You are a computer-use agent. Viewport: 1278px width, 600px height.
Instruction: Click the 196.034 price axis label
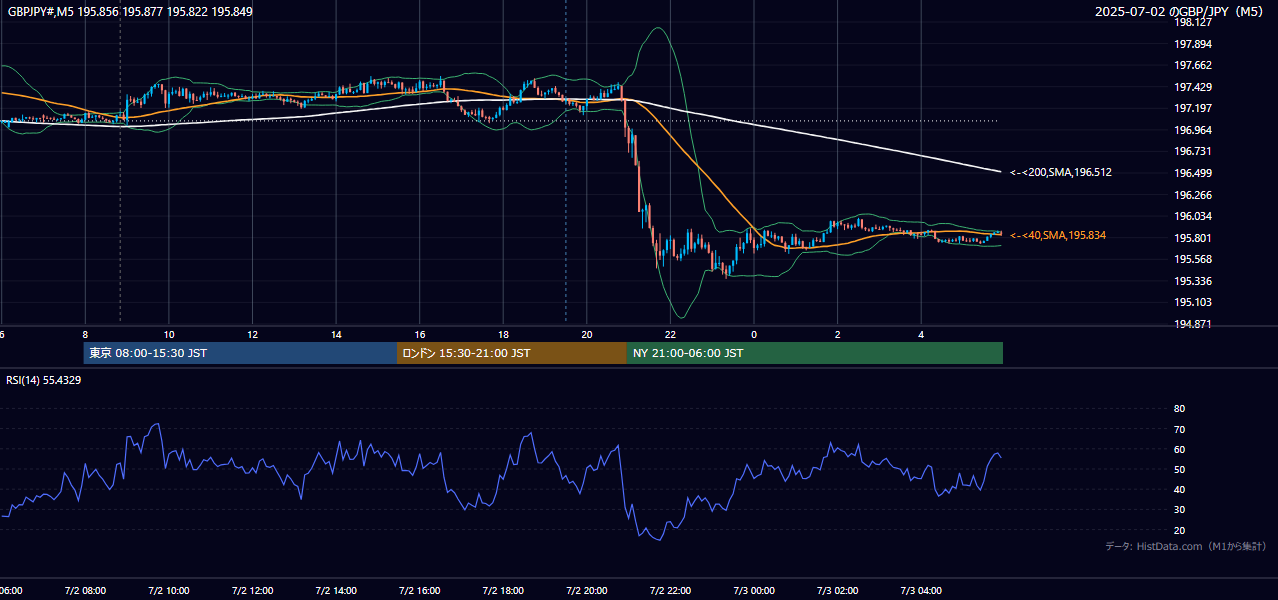[x=1193, y=217]
